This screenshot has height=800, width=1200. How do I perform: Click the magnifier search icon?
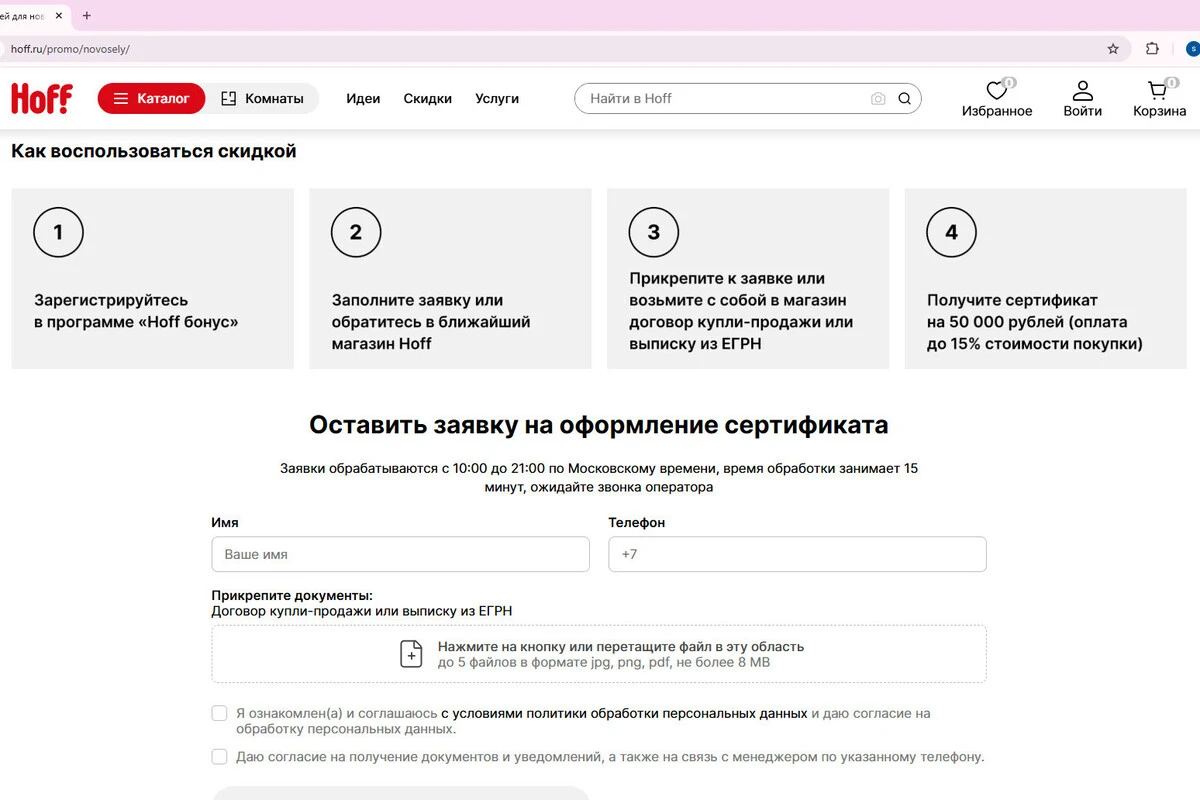click(905, 99)
